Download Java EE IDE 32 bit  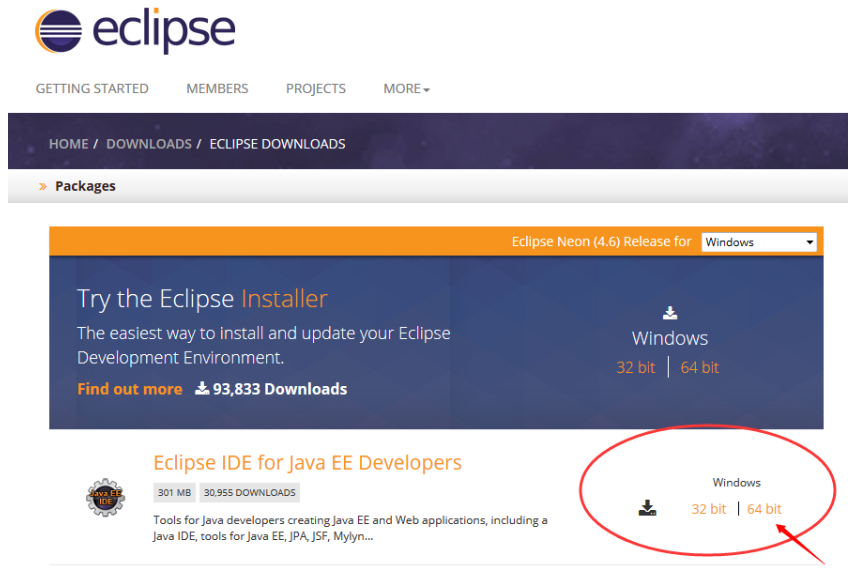tap(708, 509)
